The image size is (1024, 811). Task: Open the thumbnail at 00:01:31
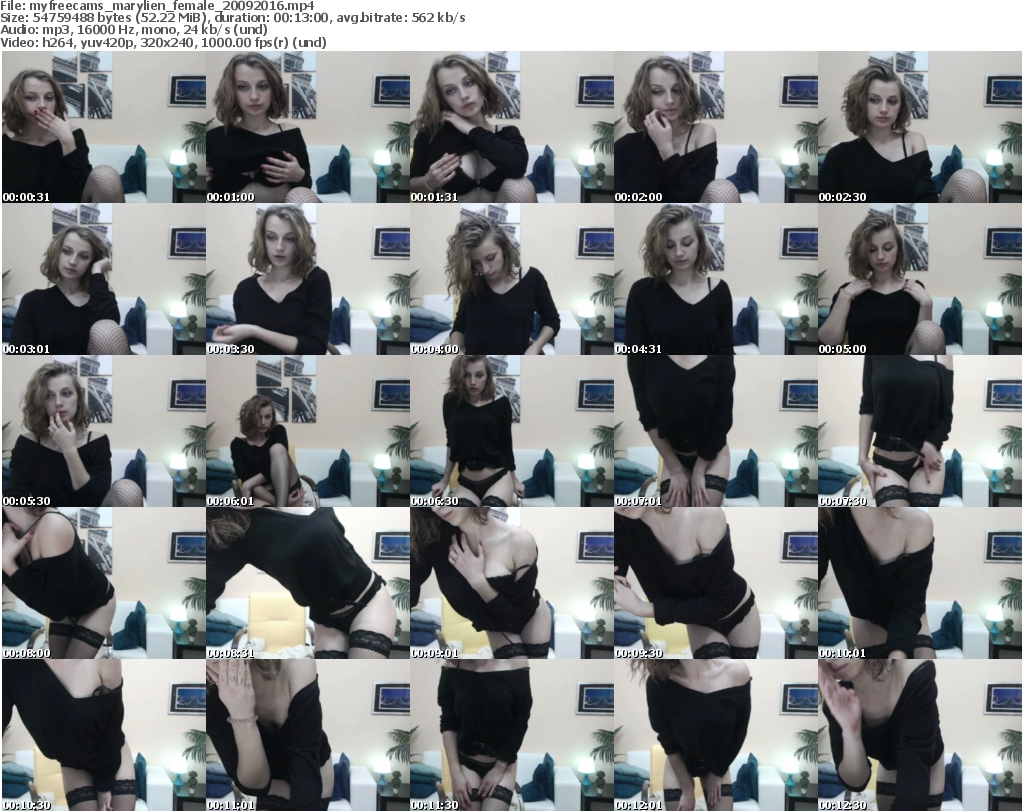(x=511, y=127)
